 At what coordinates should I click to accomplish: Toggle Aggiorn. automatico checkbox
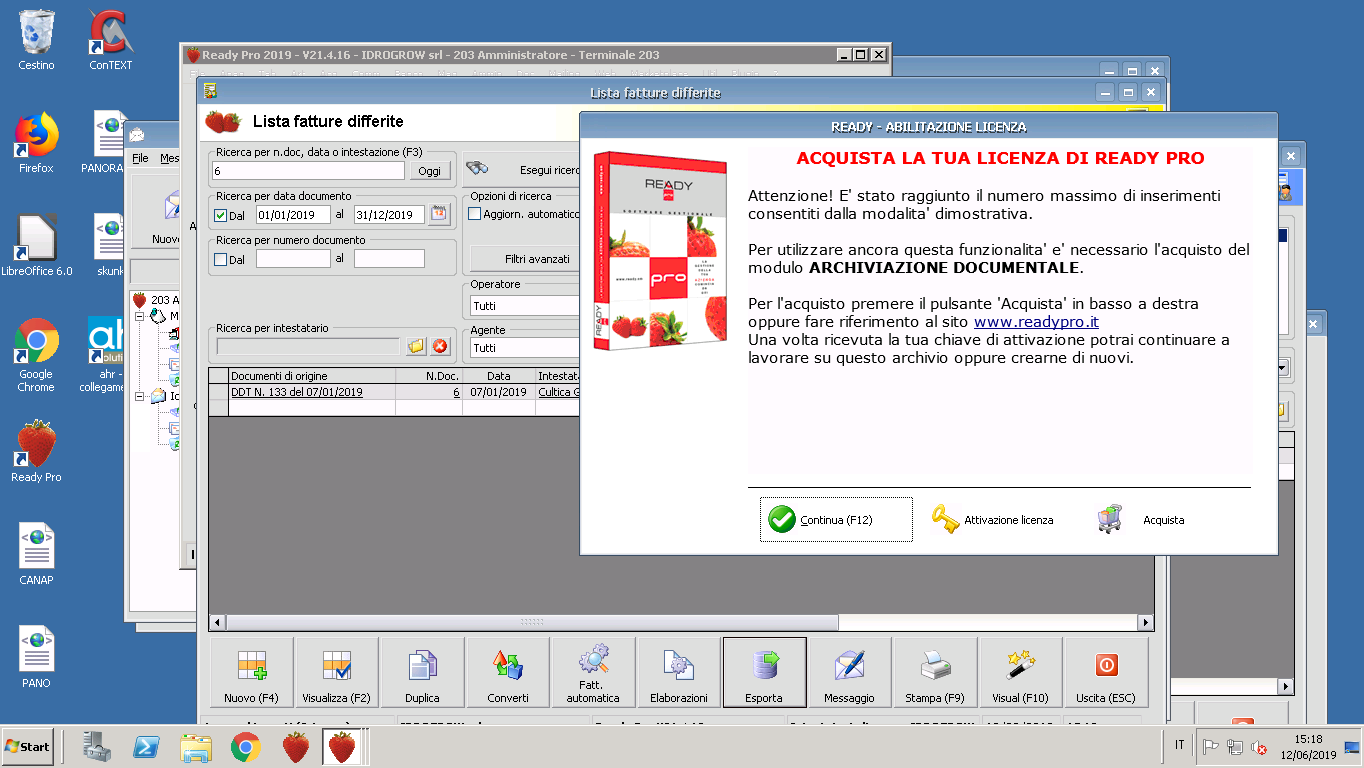pos(475,214)
